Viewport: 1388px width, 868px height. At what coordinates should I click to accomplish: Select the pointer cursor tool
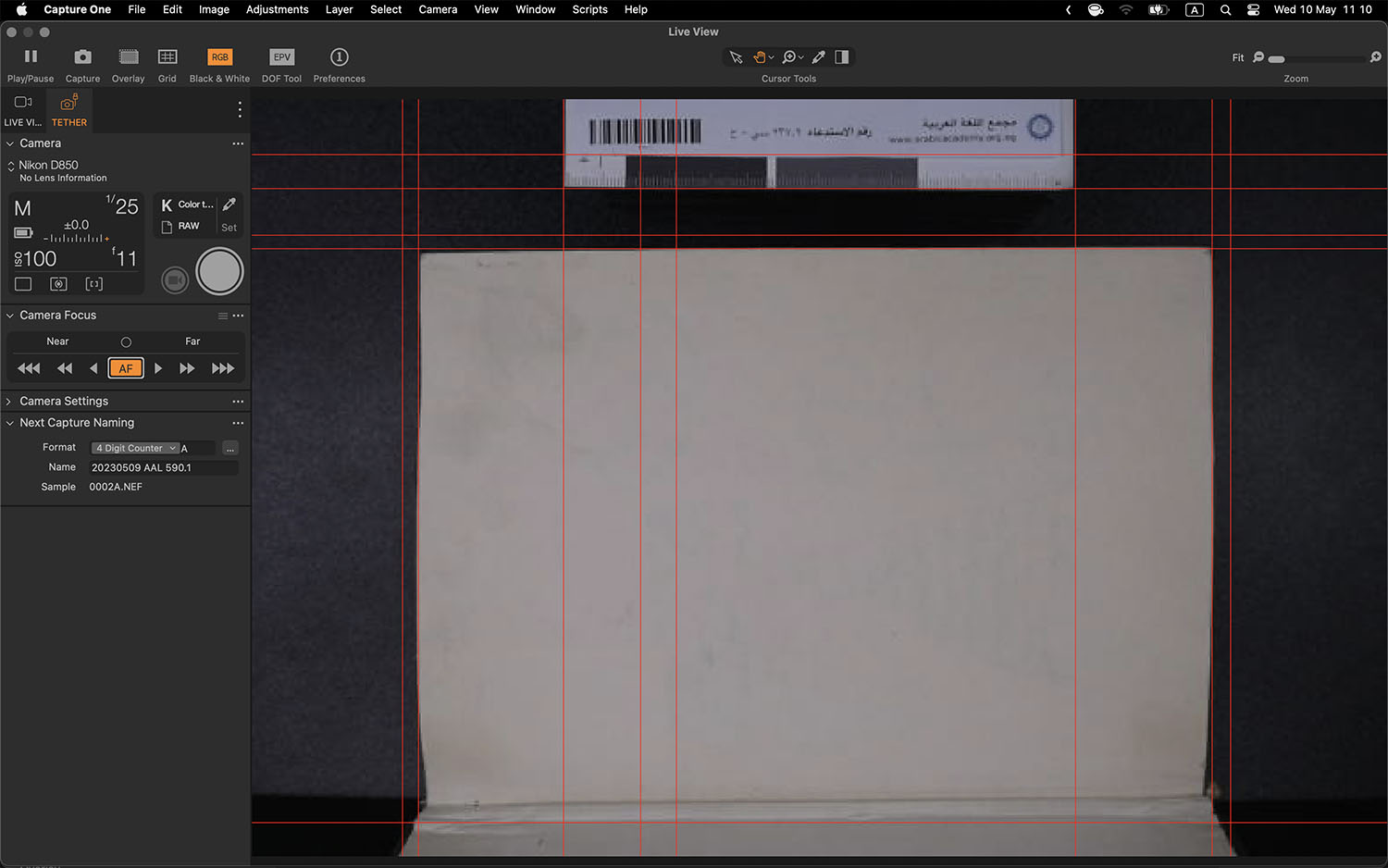[x=736, y=57]
